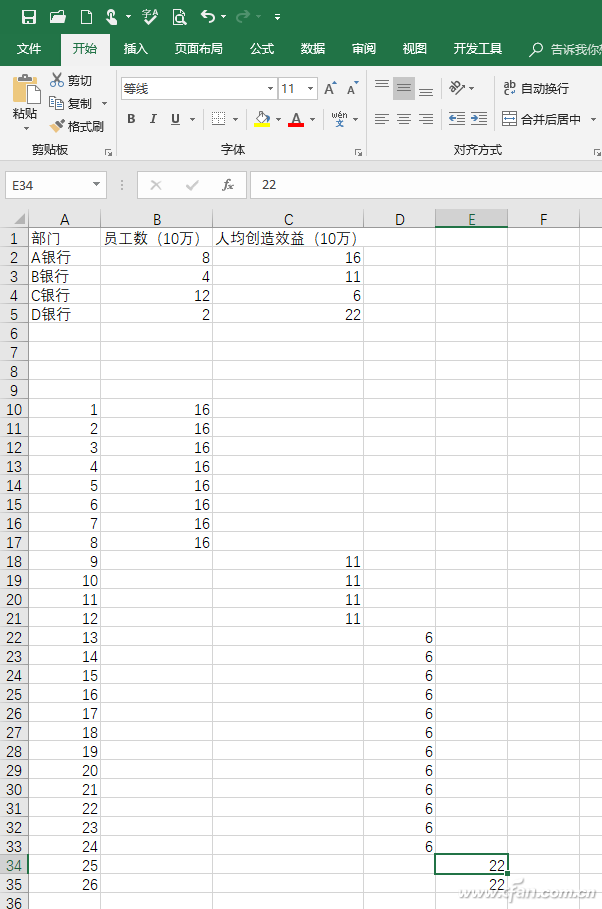The height and width of the screenshot is (909, 602).
Task: Open Customize Quick Access Toolbar dropdown
Action: (277, 17)
